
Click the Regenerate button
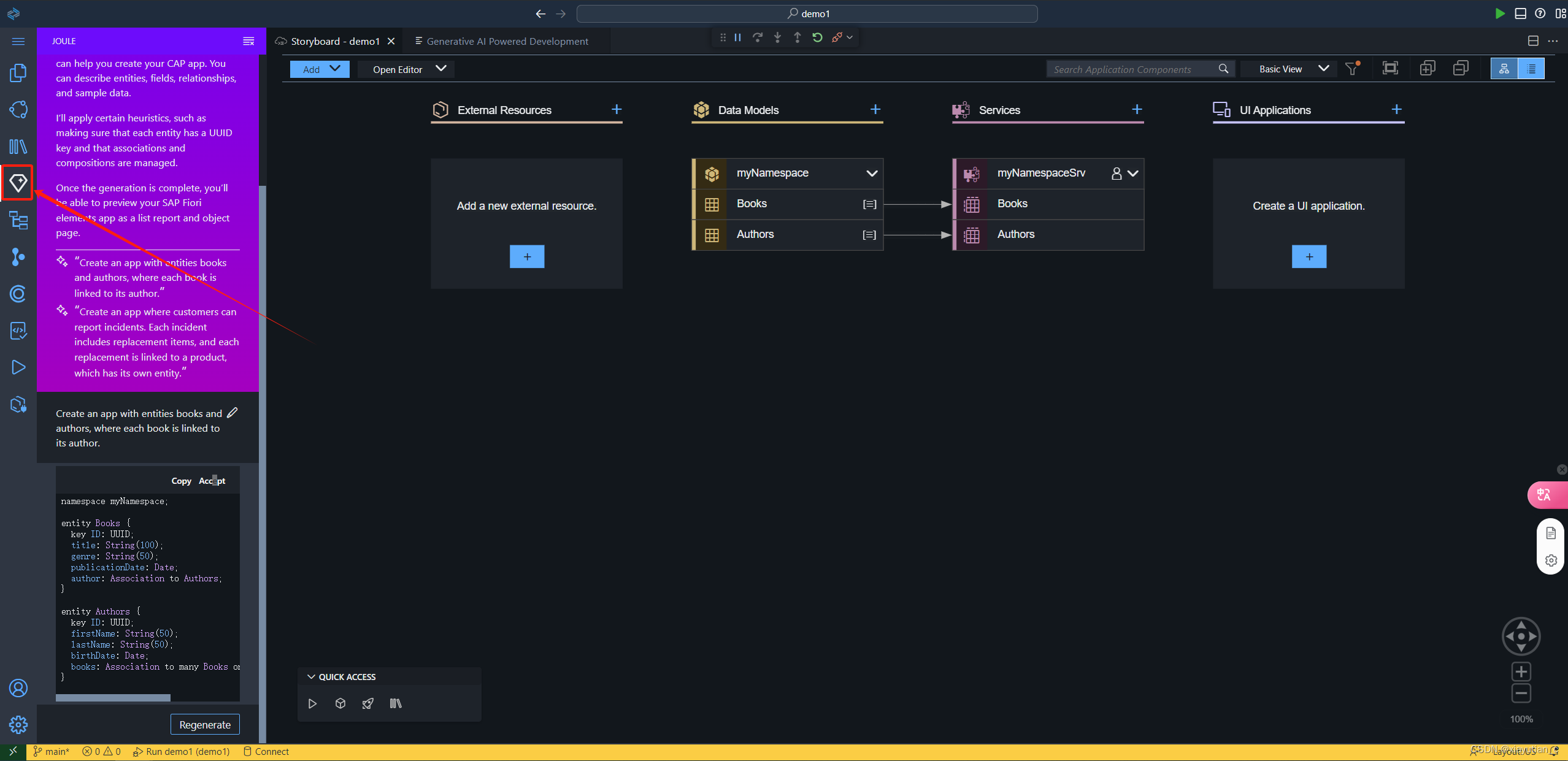[x=205, y=725]
